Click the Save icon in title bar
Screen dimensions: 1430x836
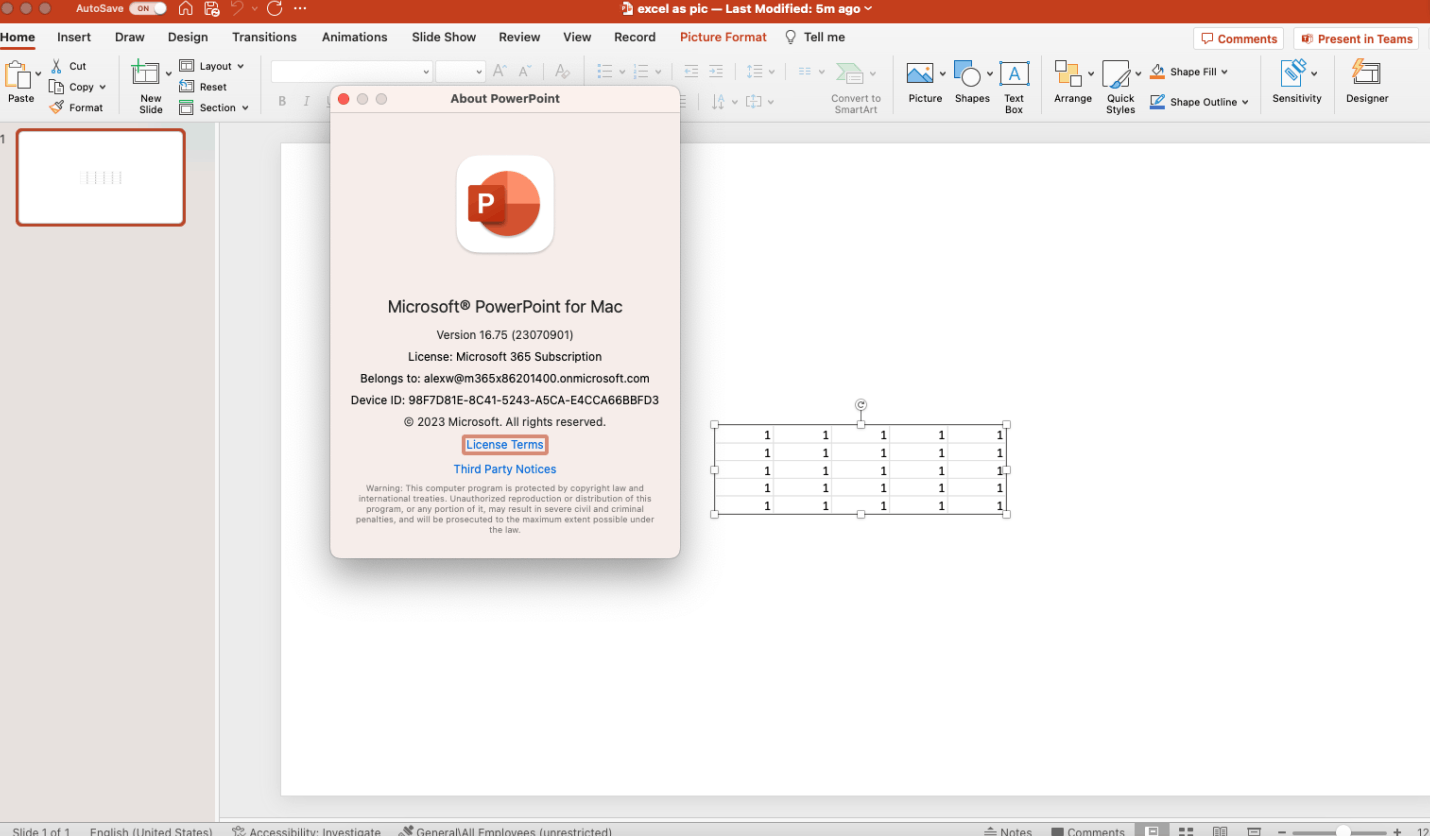(x=212, y=9)
